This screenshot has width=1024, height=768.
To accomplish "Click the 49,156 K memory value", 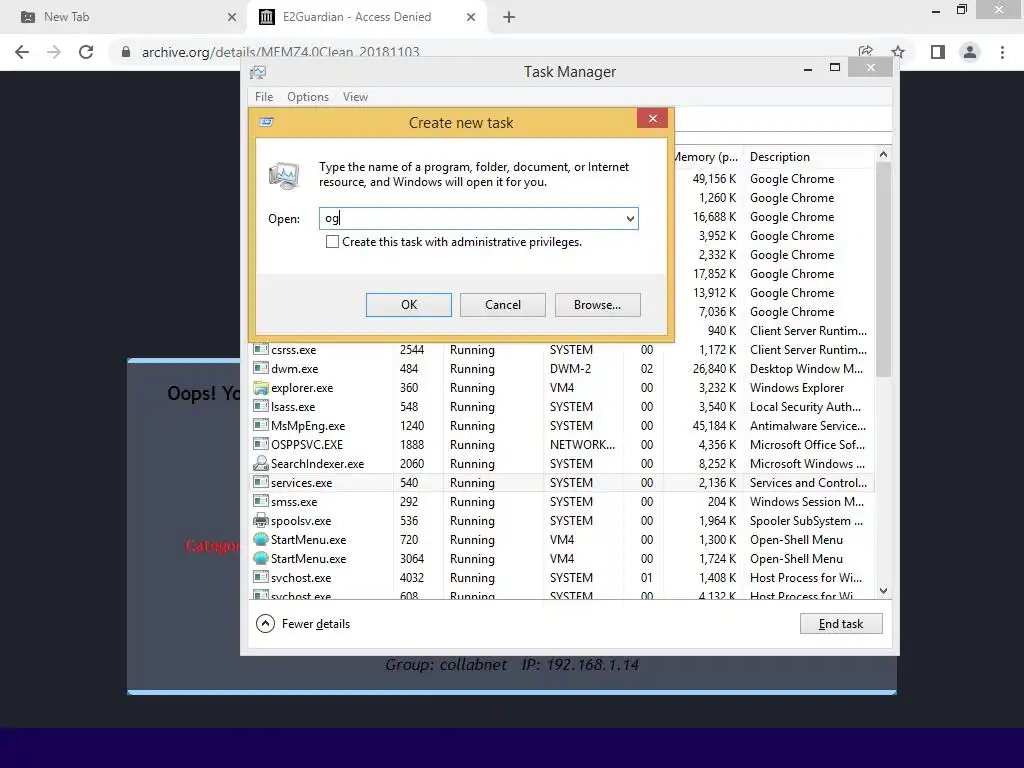I will pos(714,178).
